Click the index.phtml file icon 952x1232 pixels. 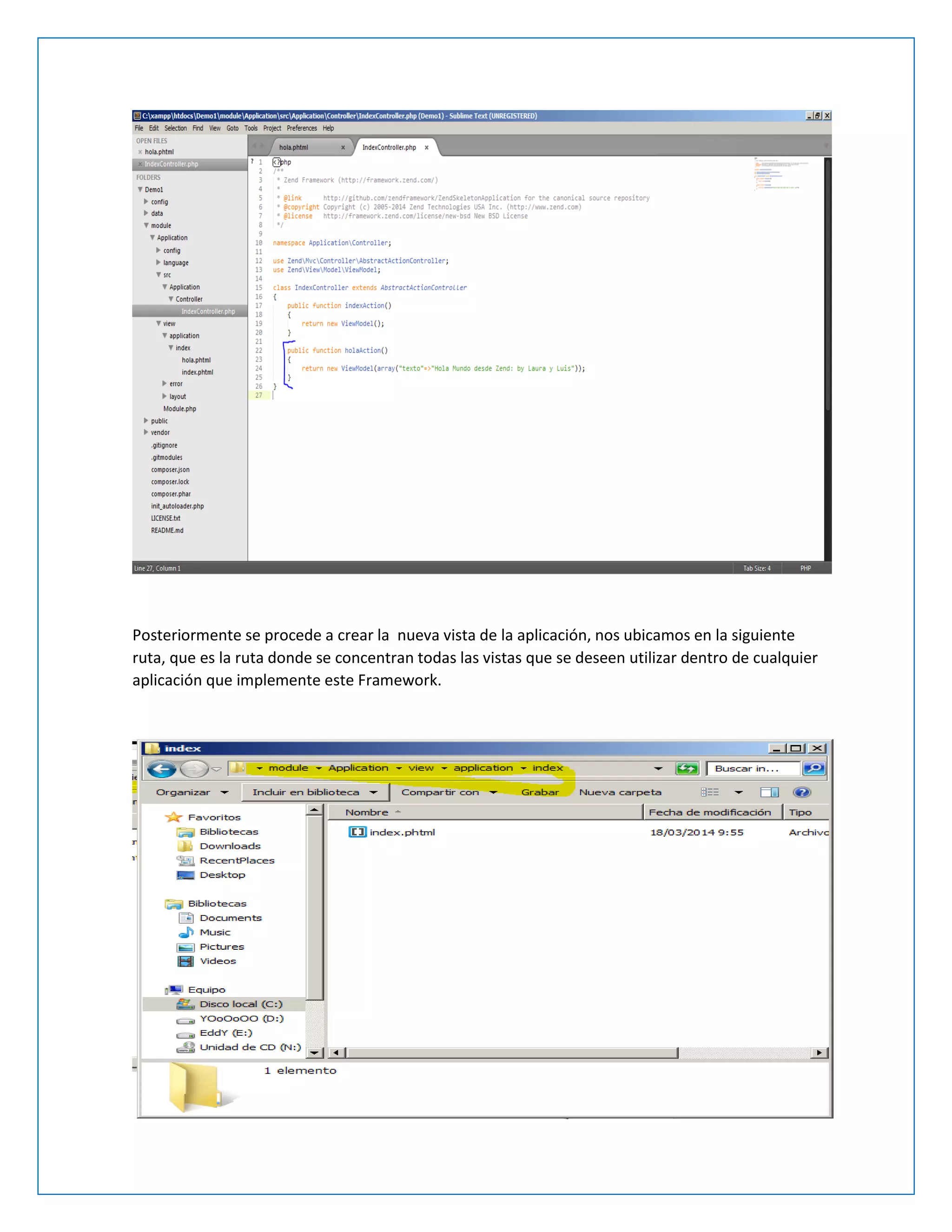point(357,832)
